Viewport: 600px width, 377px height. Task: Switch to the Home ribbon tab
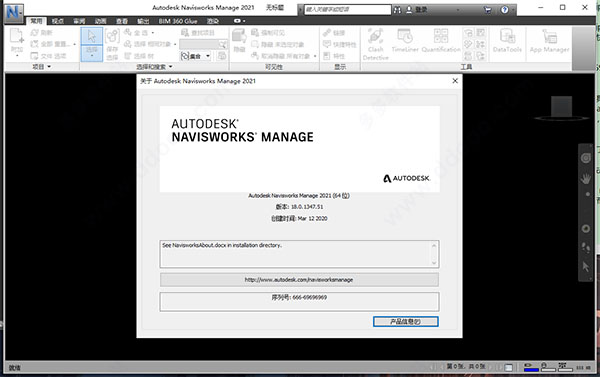click(37, 21)
